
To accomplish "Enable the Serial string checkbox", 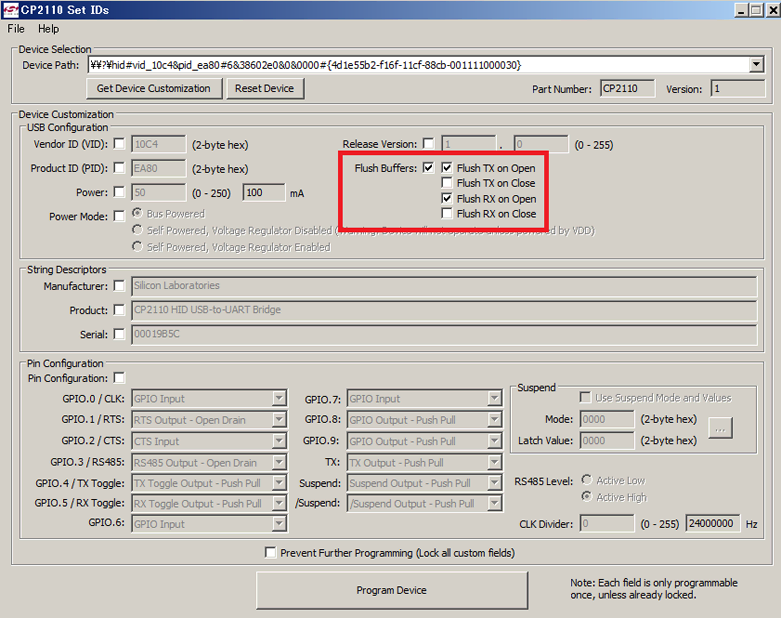I will (119, 334).
